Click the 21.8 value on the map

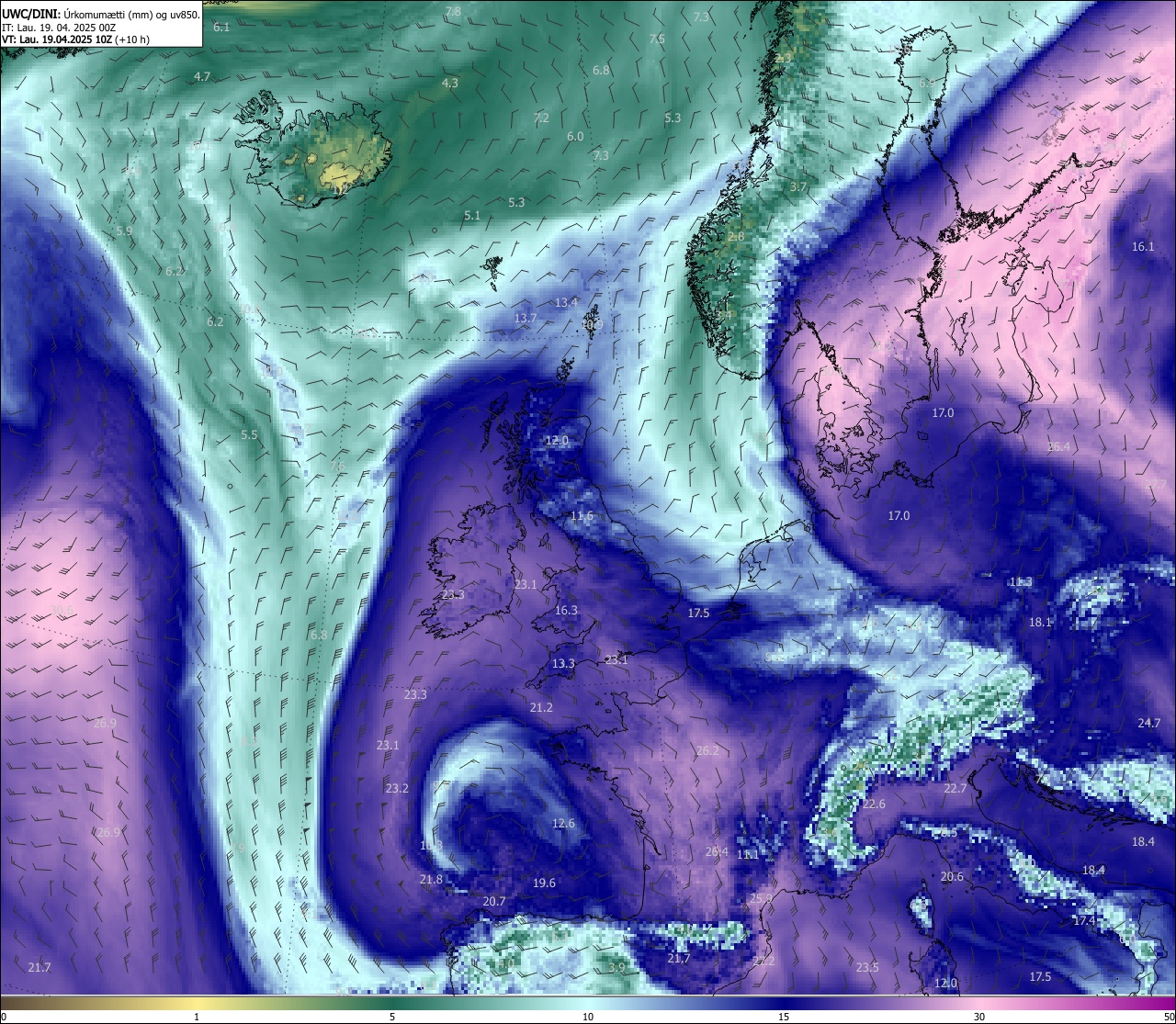tap(431, 879)
